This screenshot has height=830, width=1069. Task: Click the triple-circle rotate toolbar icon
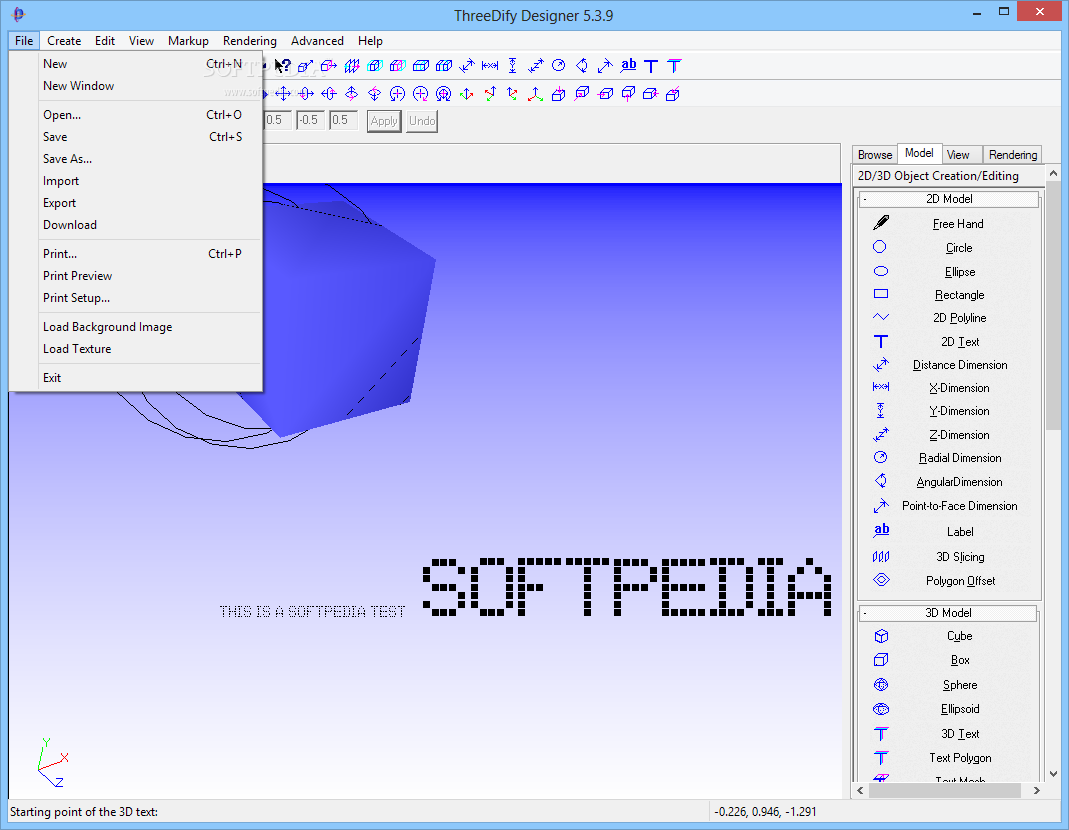(x=443, y=93)
